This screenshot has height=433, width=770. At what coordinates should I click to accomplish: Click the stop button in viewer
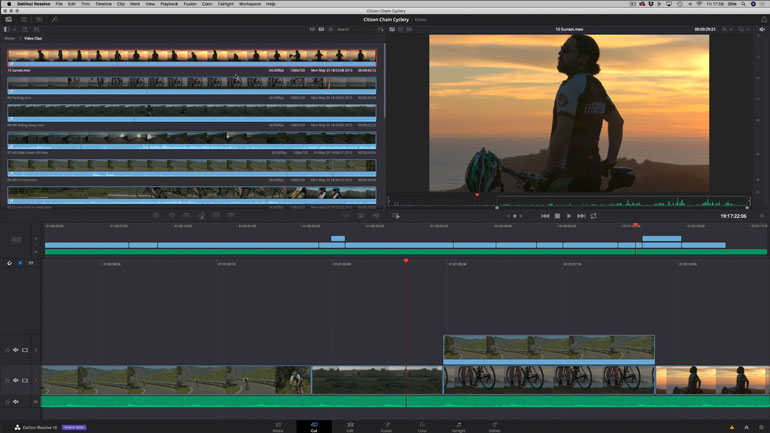(557, 216)
